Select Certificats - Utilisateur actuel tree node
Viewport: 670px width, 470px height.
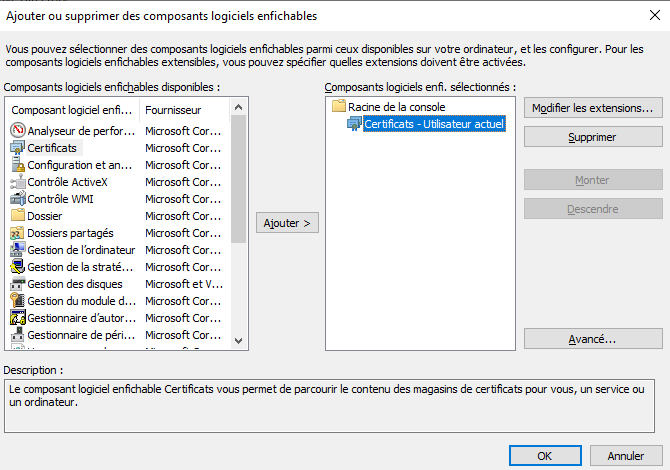(434, 124)
